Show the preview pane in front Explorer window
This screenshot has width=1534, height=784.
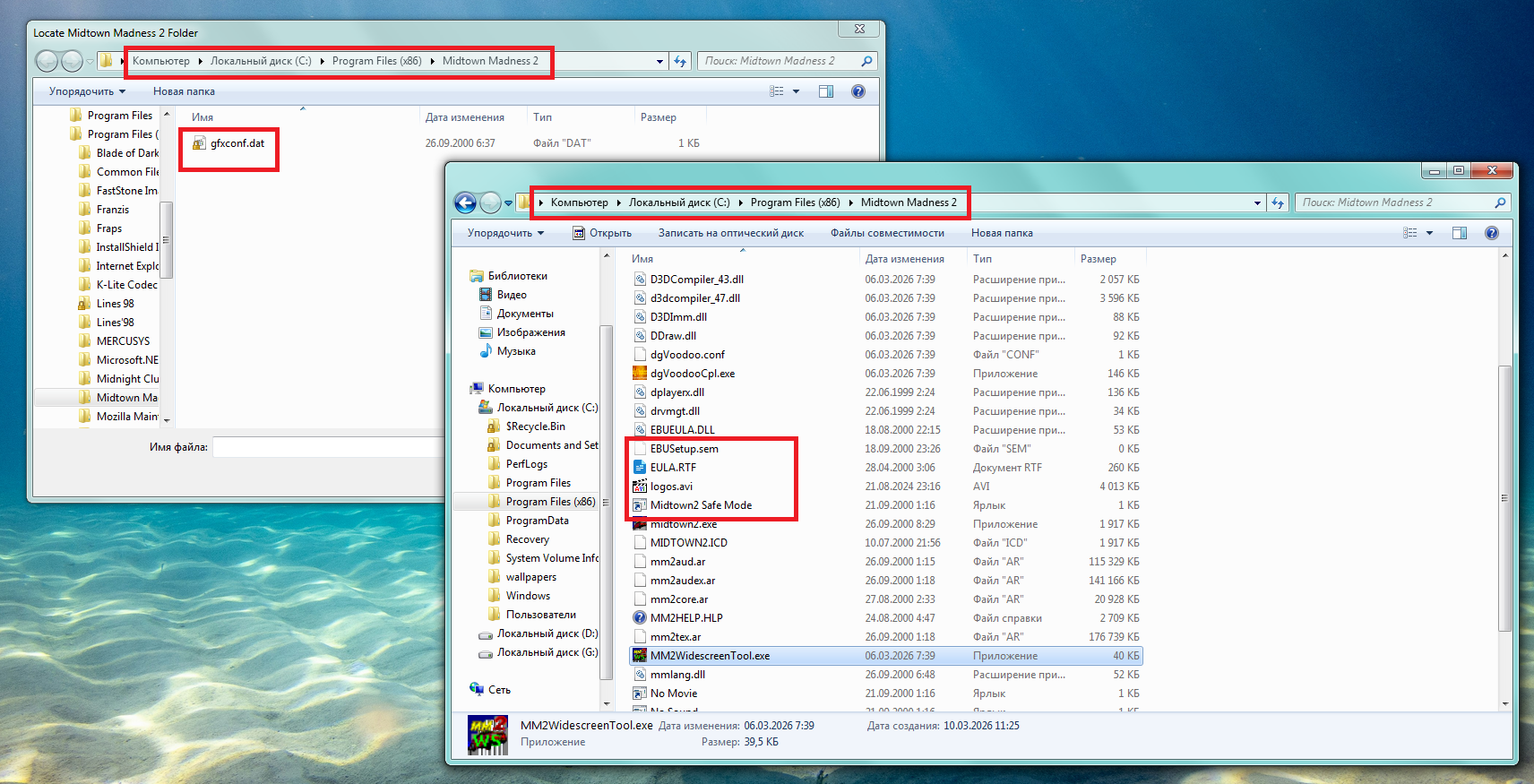pyautogui.click(x=1460, y=233)
